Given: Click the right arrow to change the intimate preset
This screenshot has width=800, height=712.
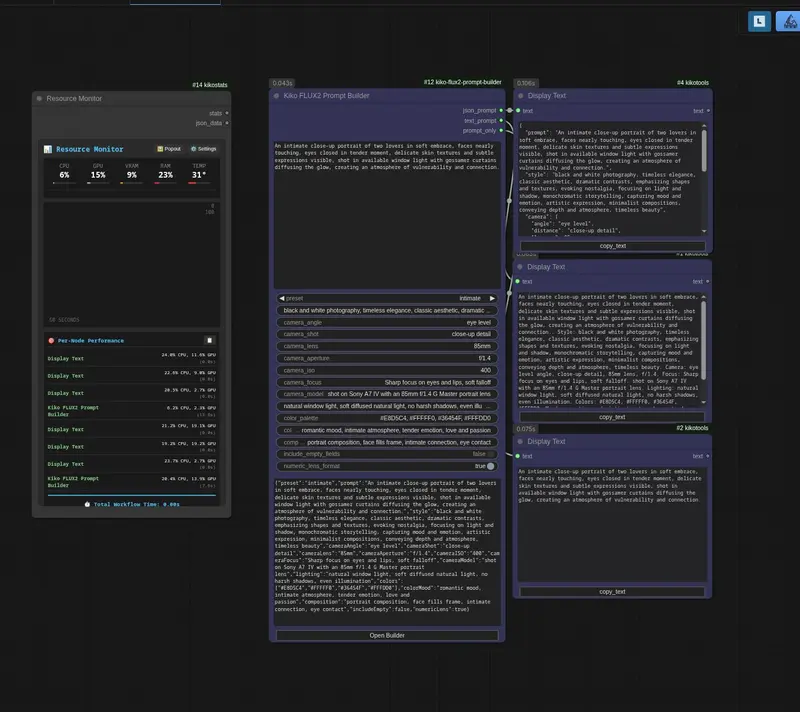Looking at the screenshot, I should coord(492,298).
